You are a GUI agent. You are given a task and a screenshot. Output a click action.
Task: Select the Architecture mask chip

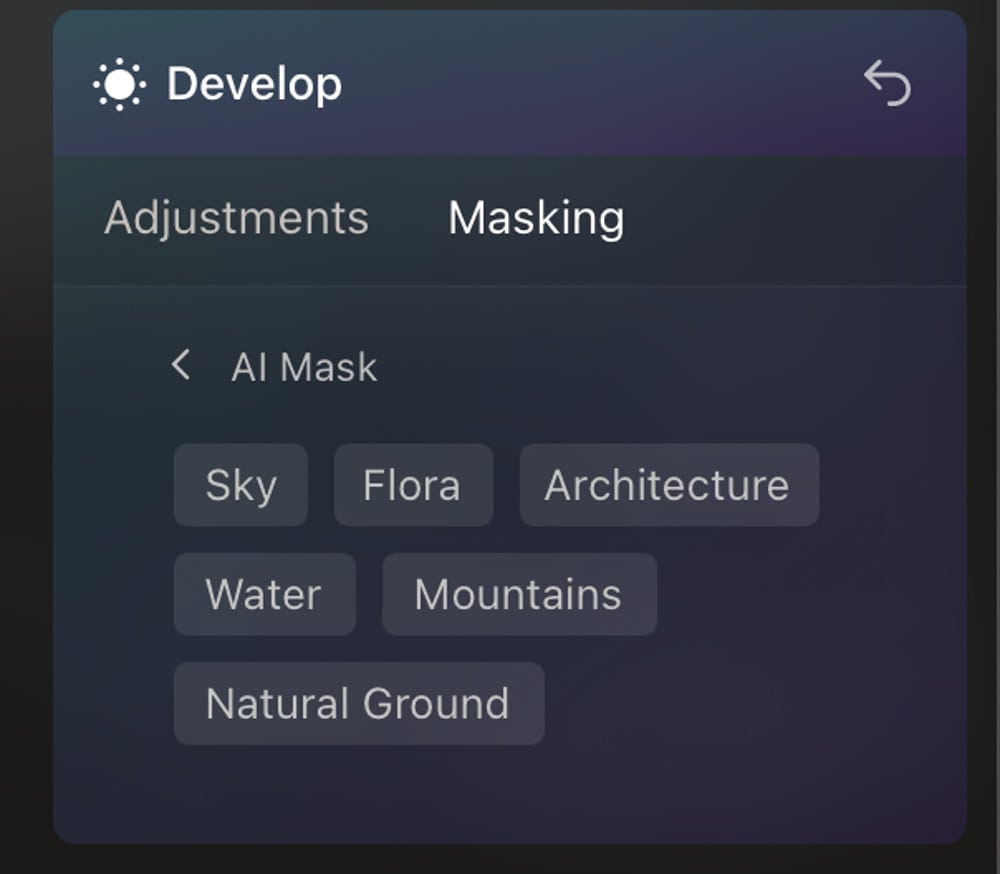(669, 485)
